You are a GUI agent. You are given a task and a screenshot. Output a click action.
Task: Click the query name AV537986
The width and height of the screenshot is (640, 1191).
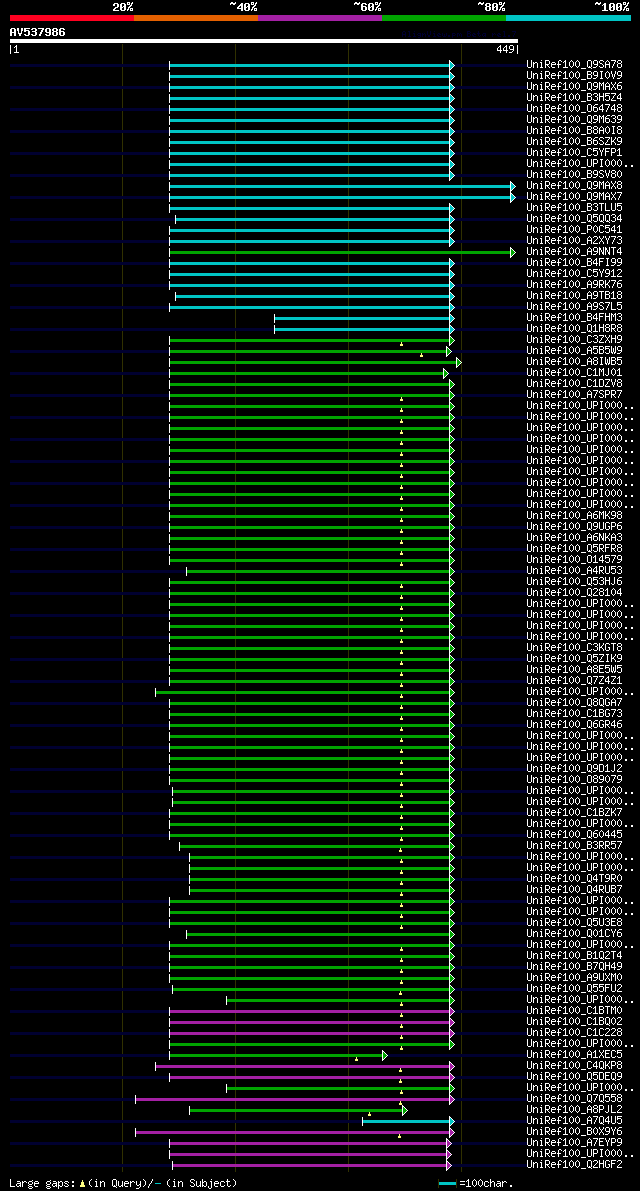tap(37, 32)
